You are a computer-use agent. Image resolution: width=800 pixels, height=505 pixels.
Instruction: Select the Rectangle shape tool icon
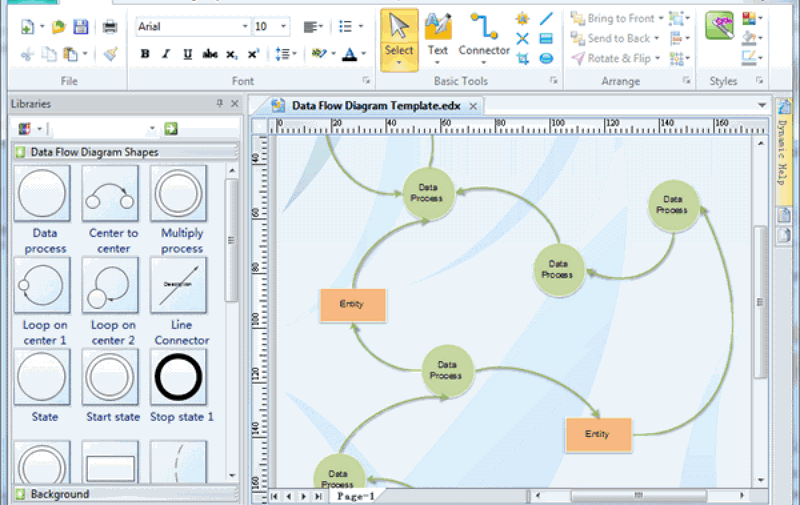(x=546, y=39)
